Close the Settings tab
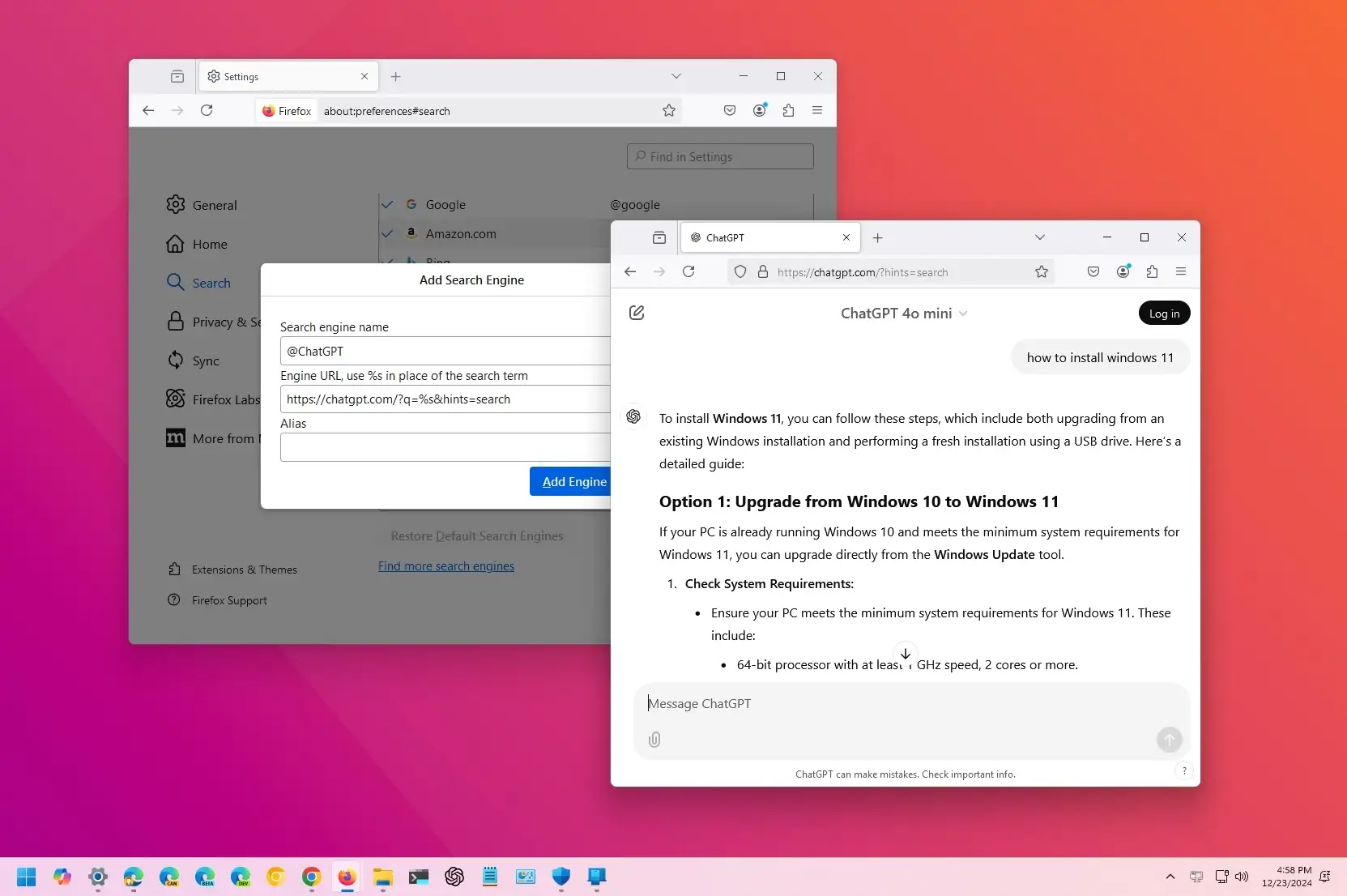 tap(364, 76)
